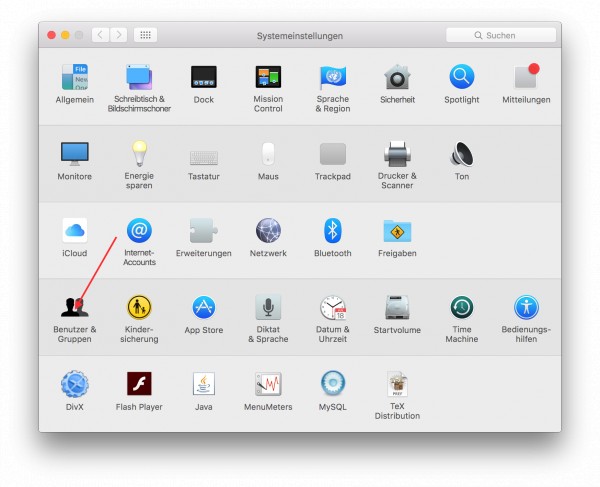Open Freigaben sharing settings
This screenshot has width=600, height=487.
click(x=397, y=230)
